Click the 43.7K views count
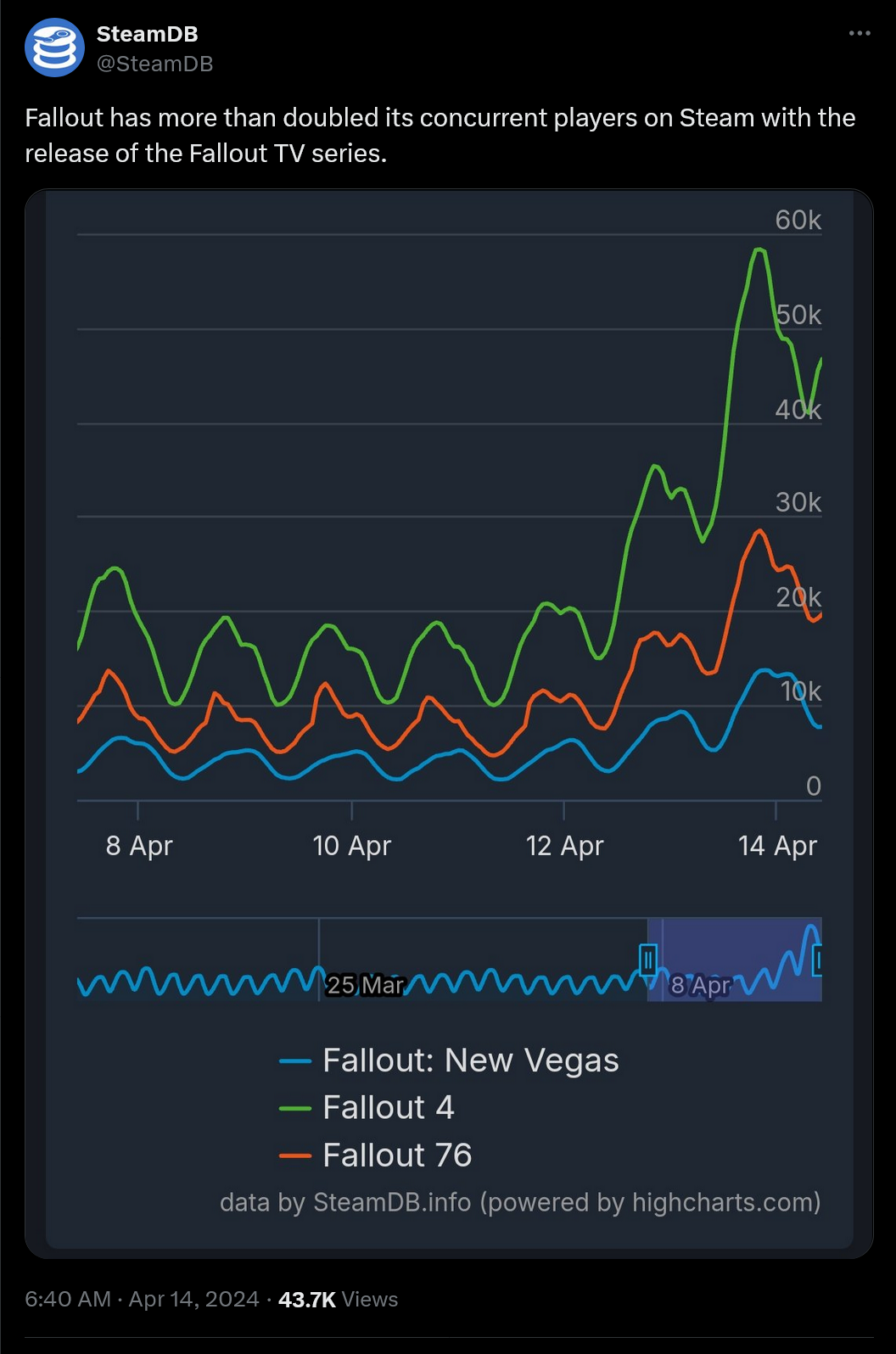Screen dimensions: 896x1354 [305, 1299]
